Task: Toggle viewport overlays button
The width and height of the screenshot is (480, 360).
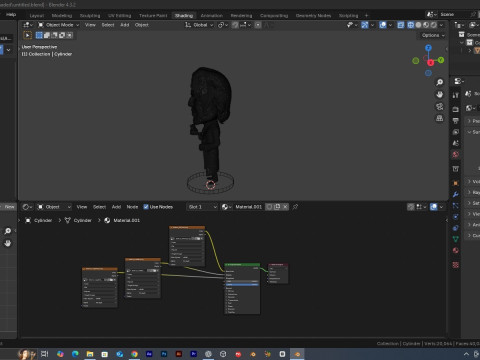Action: point(383,25)
